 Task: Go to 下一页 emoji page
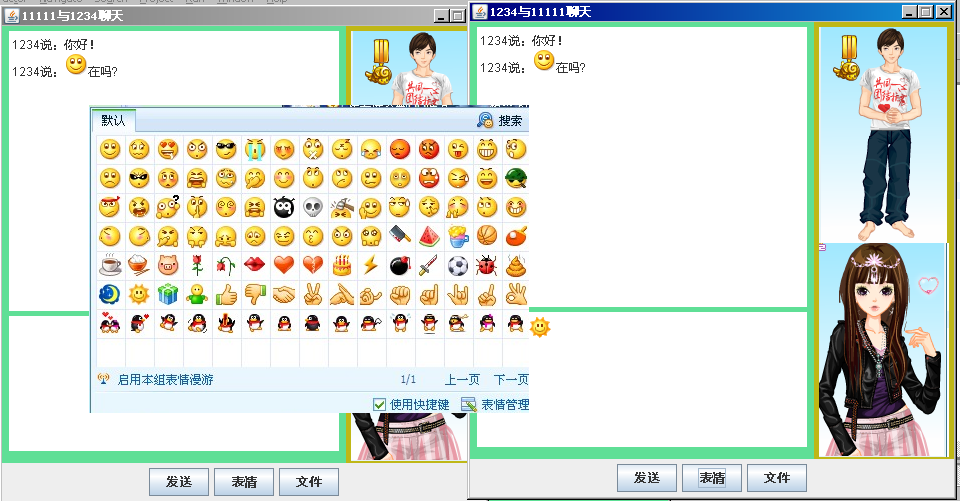511,380
